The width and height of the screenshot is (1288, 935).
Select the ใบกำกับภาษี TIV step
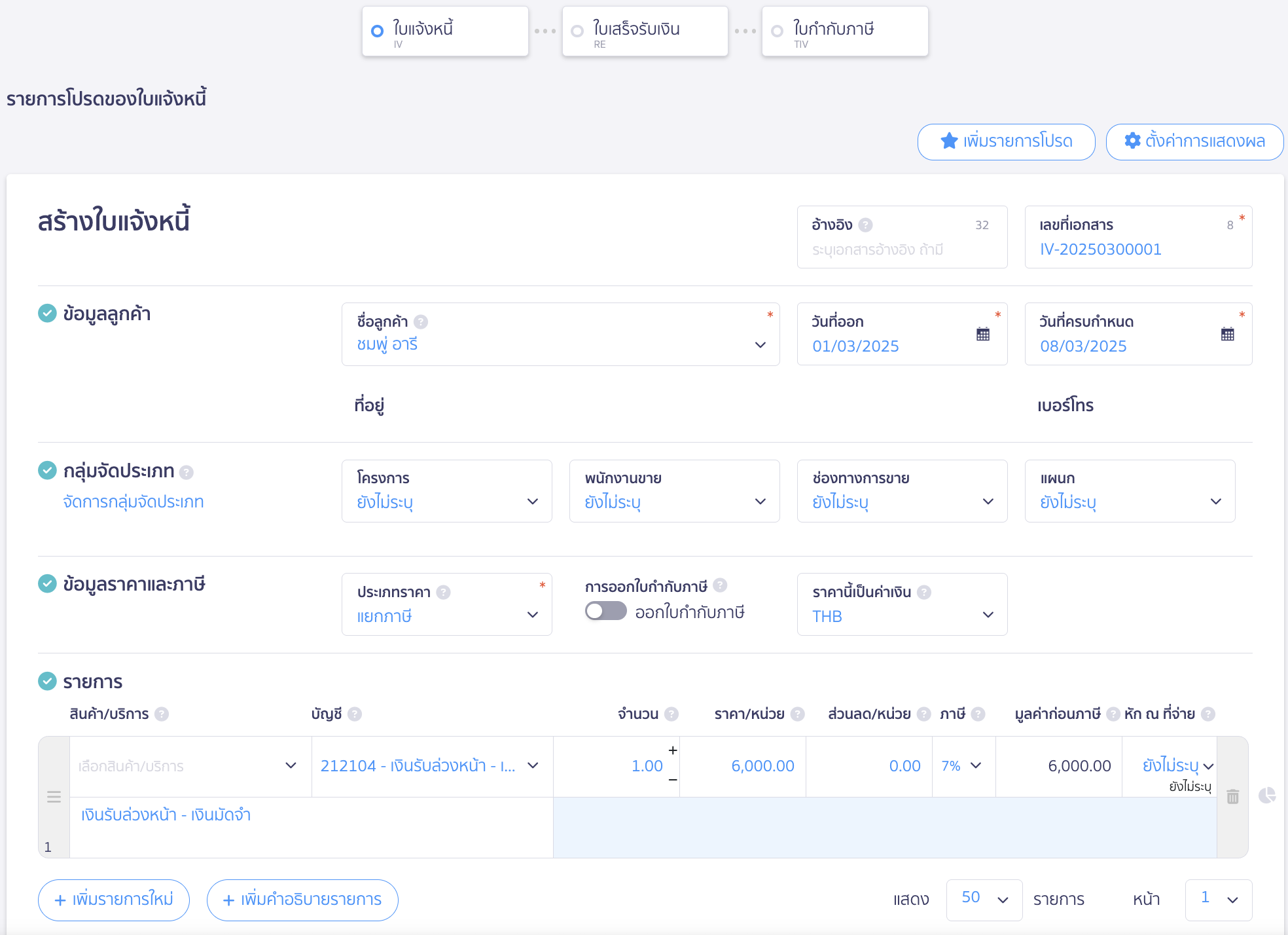coord(845,31)
